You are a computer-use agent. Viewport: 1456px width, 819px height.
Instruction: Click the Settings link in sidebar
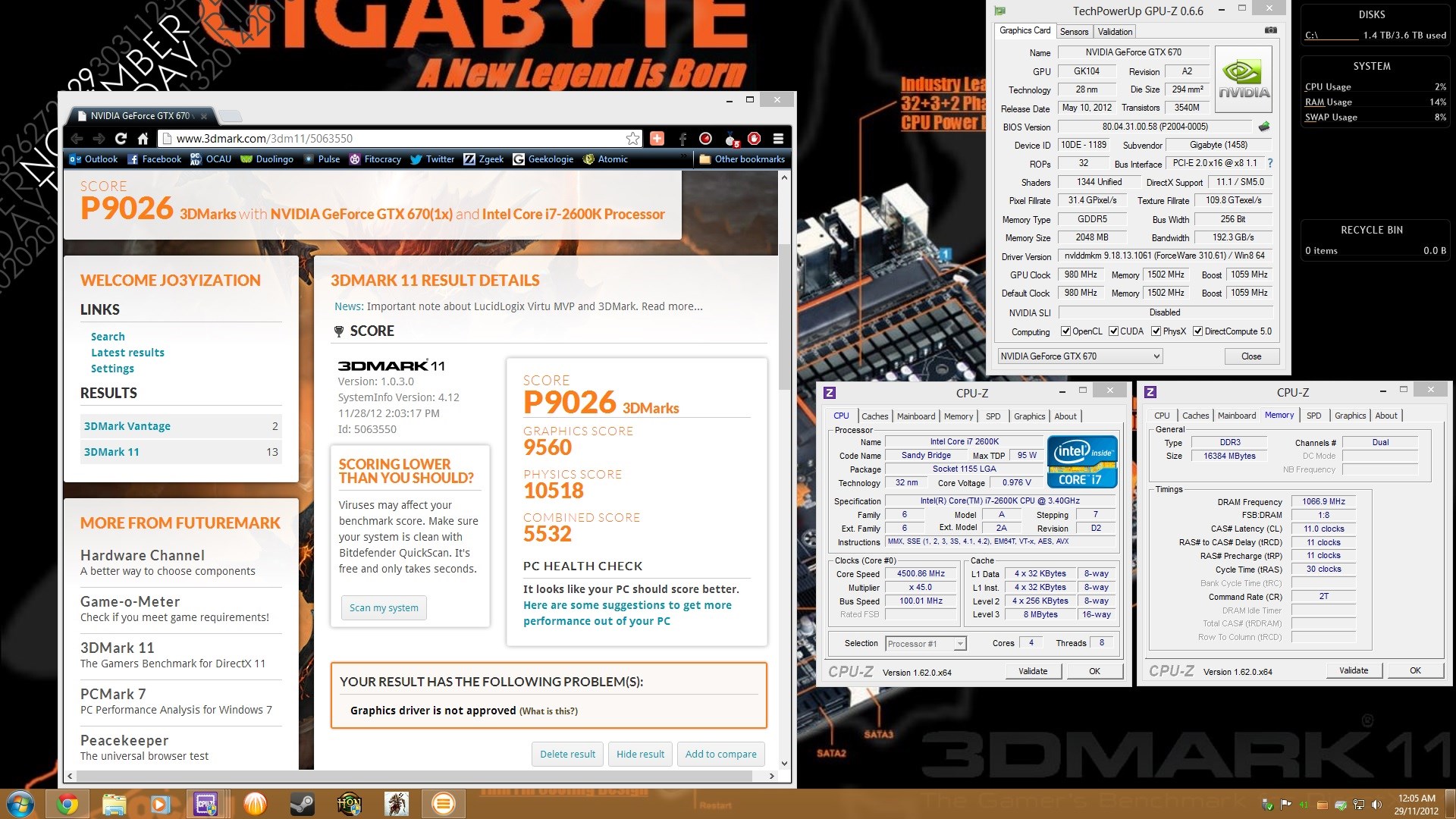[x=112, y=369]
